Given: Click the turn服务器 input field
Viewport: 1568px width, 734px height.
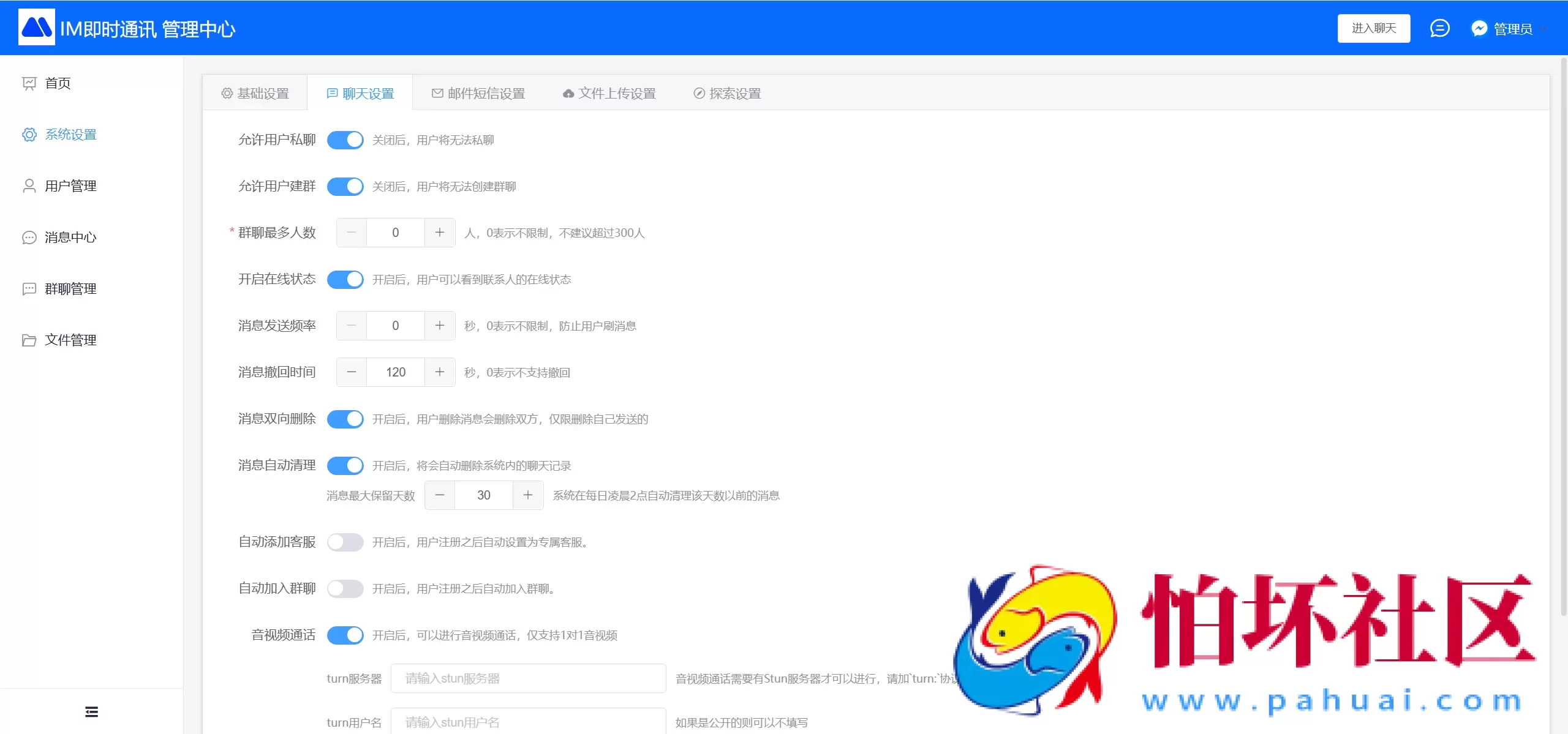Looking at the screenshot, I should coord(528,678).
